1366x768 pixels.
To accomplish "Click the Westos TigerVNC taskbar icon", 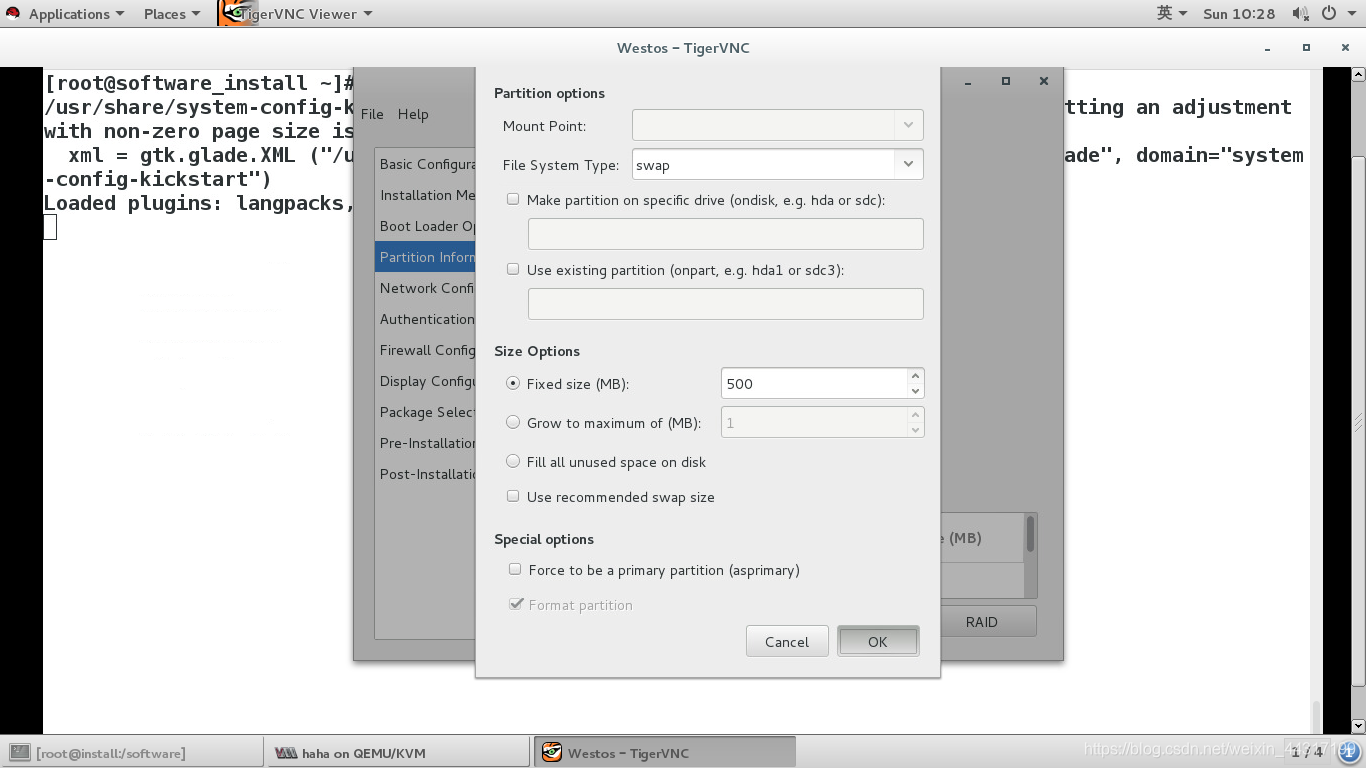I will [551, 752].
